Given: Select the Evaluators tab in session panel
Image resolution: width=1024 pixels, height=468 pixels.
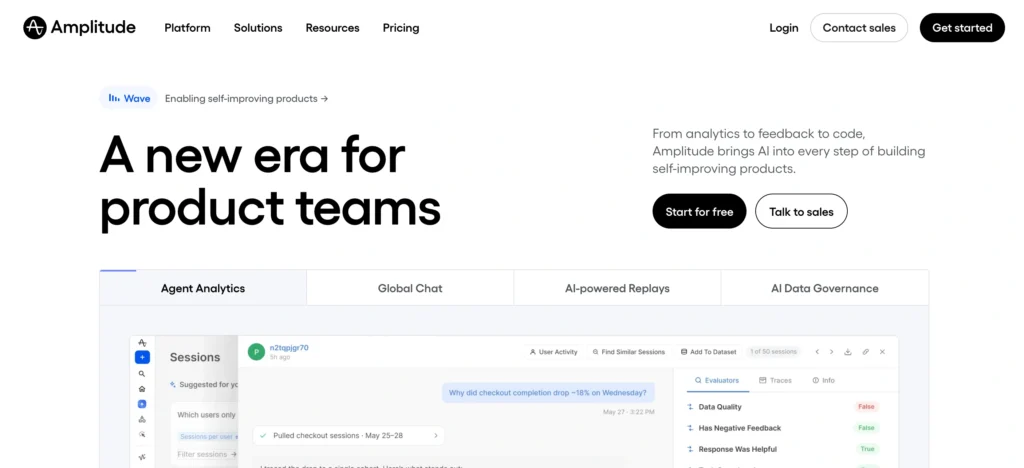Looking at the screenshot, I should coord(716,380).
